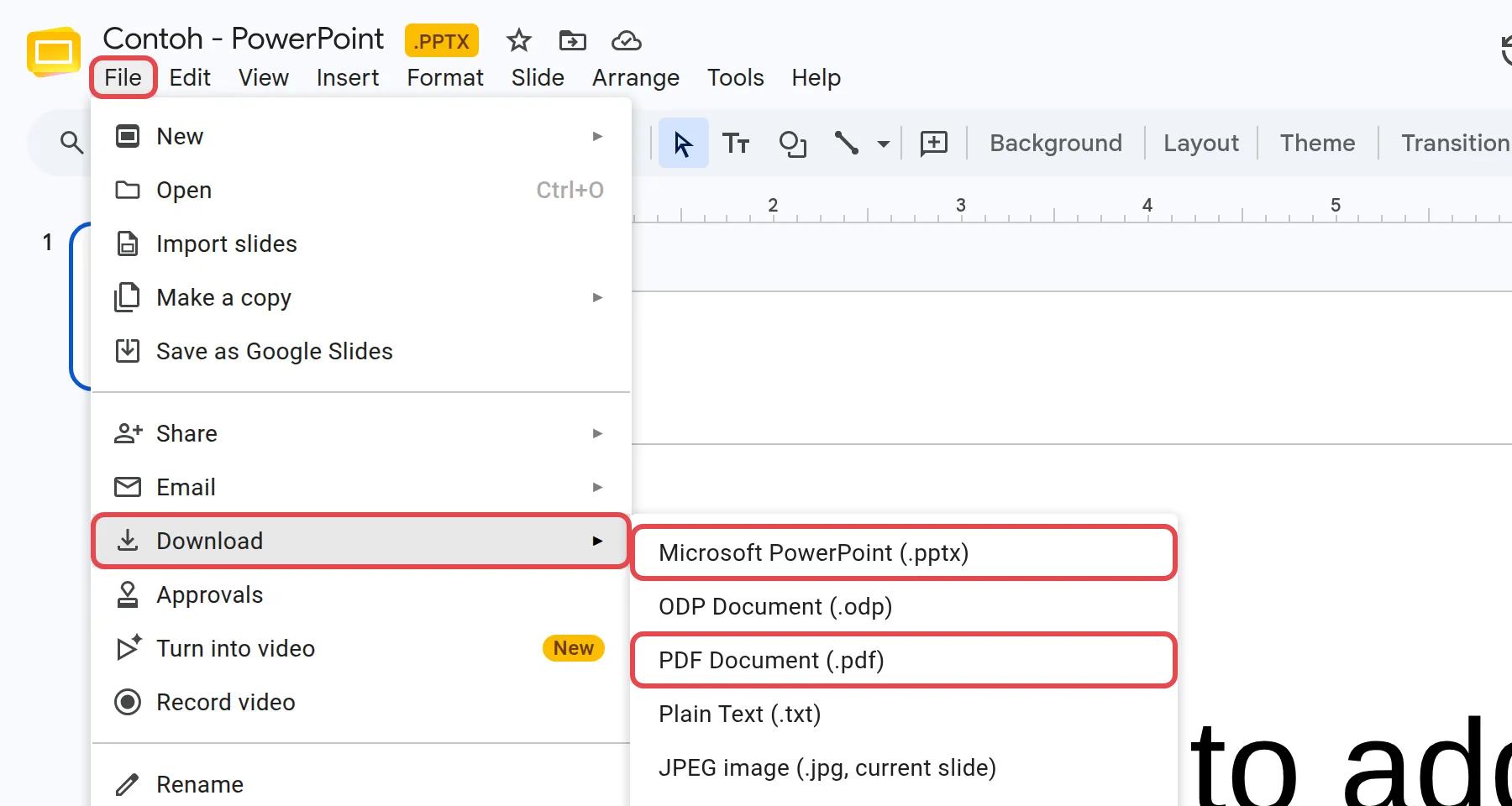Select the Download menu item
The width and height of the screenshot is (1512, 806).
(361, 541)
